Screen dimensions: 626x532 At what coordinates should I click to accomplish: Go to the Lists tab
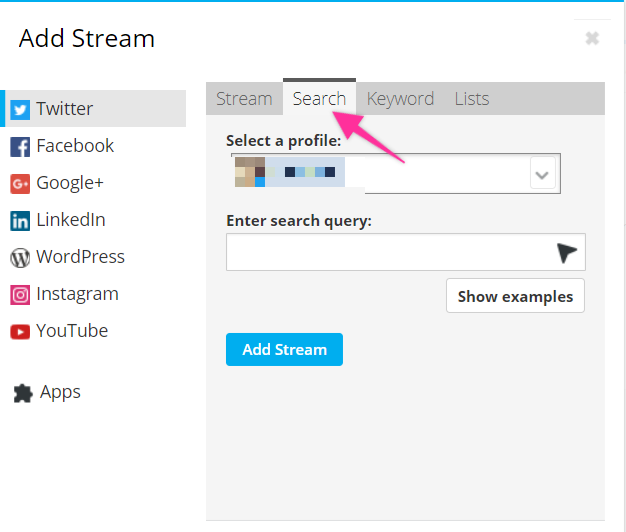[471, 99]
